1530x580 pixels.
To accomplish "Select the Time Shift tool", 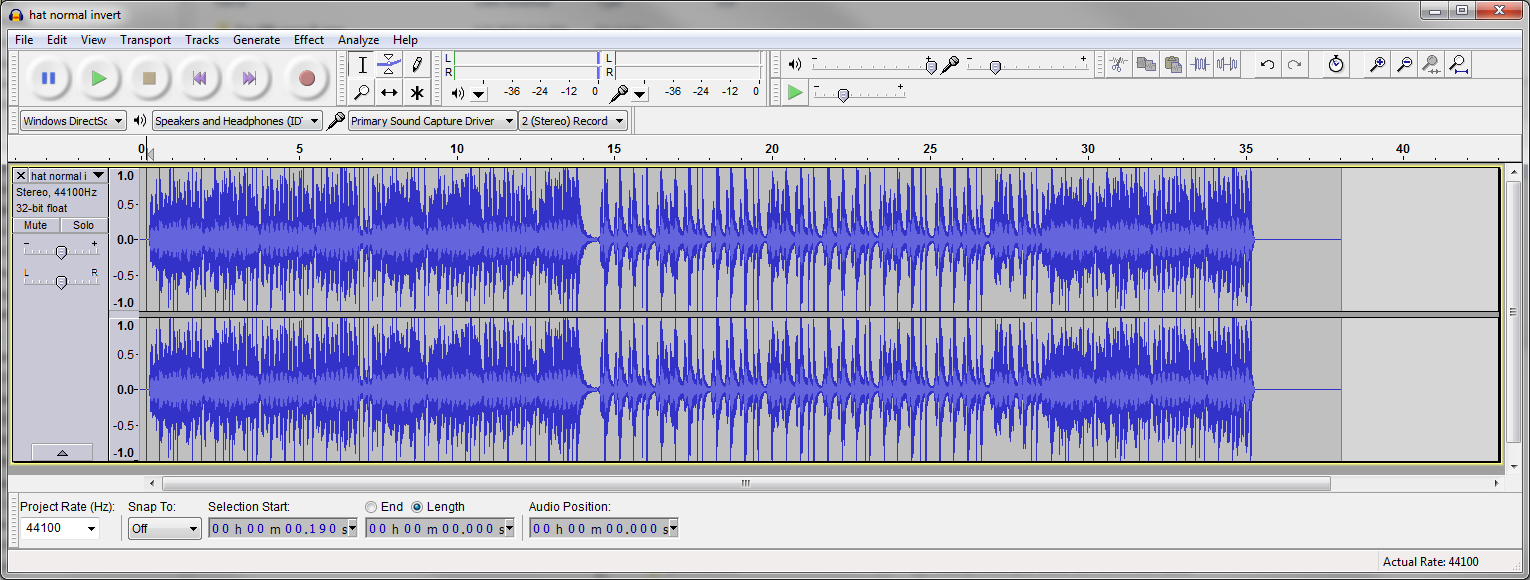I will pyautogui.click(x=389, y=92).
